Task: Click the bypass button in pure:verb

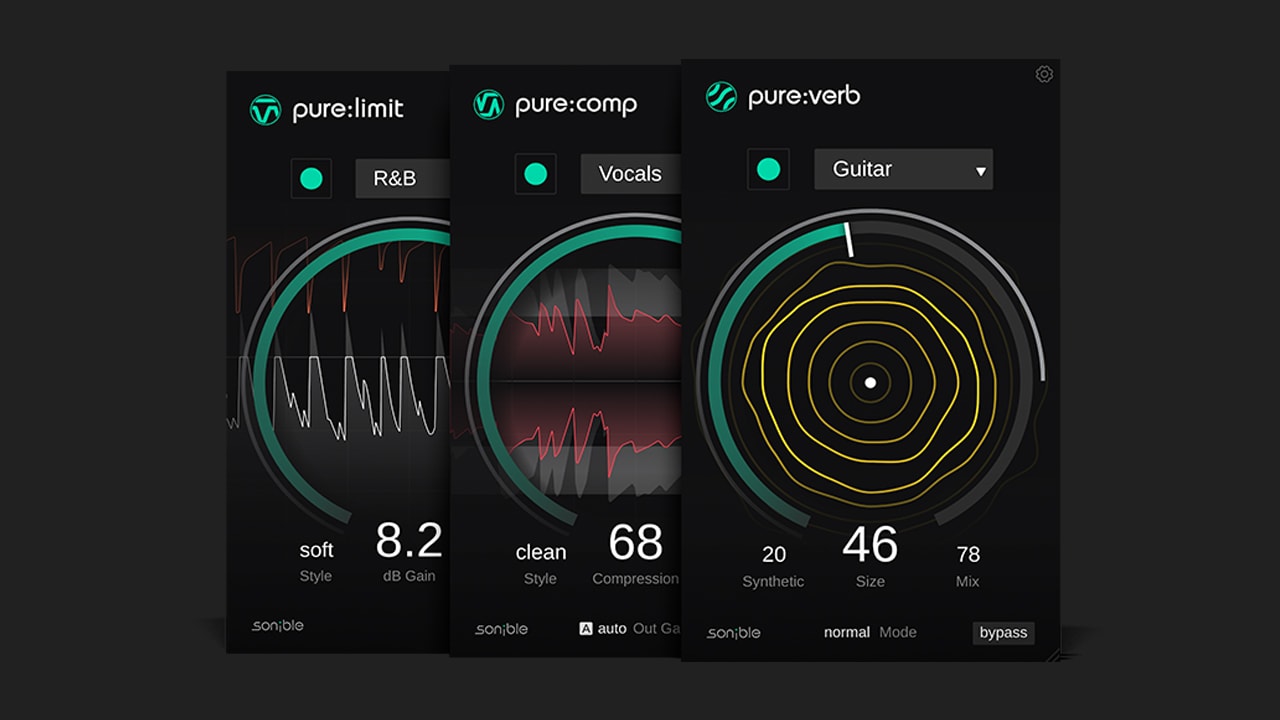Action: (x=1003, y=633)
